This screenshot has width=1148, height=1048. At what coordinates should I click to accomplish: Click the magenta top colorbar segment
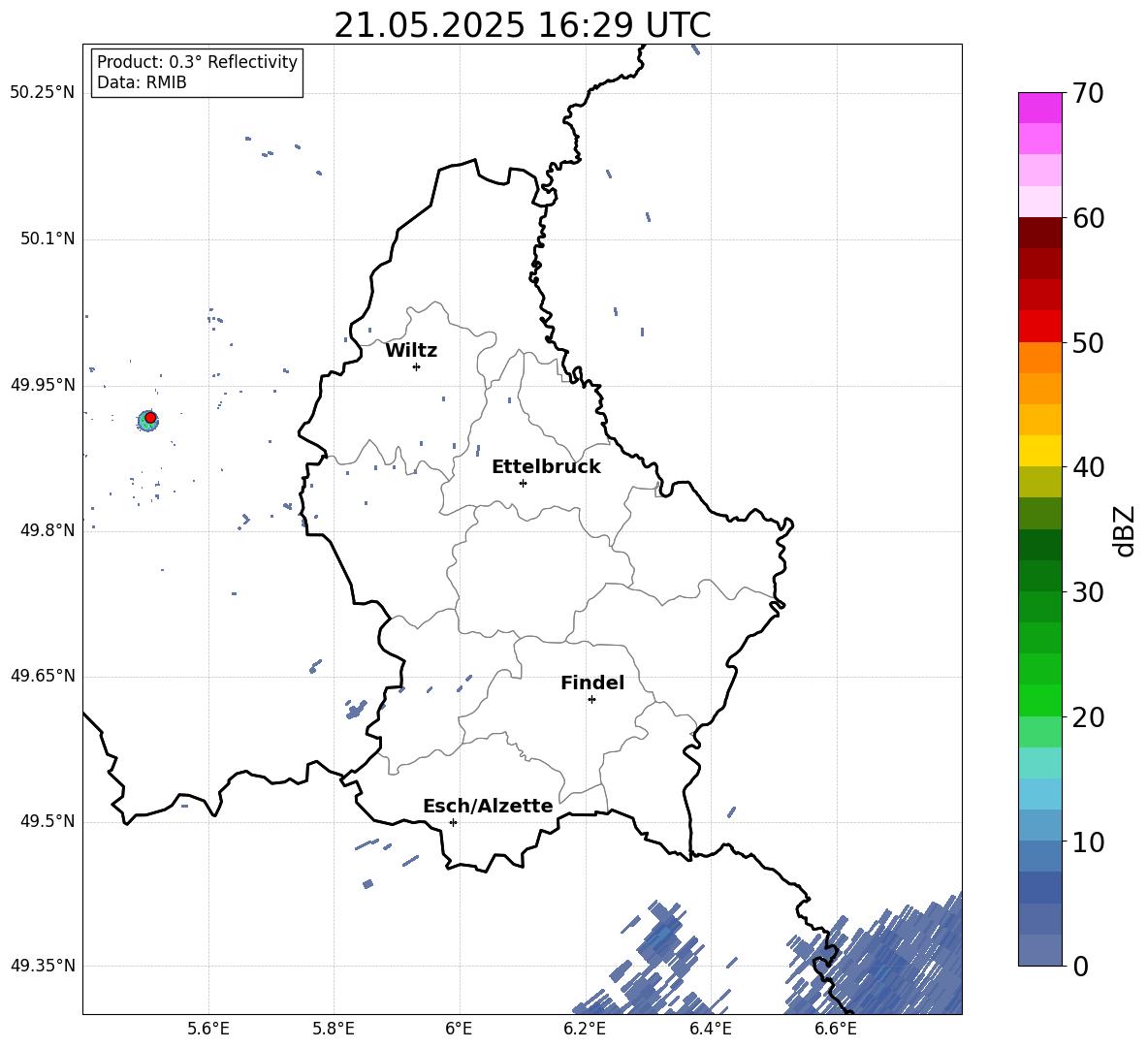coord(1040,108)
